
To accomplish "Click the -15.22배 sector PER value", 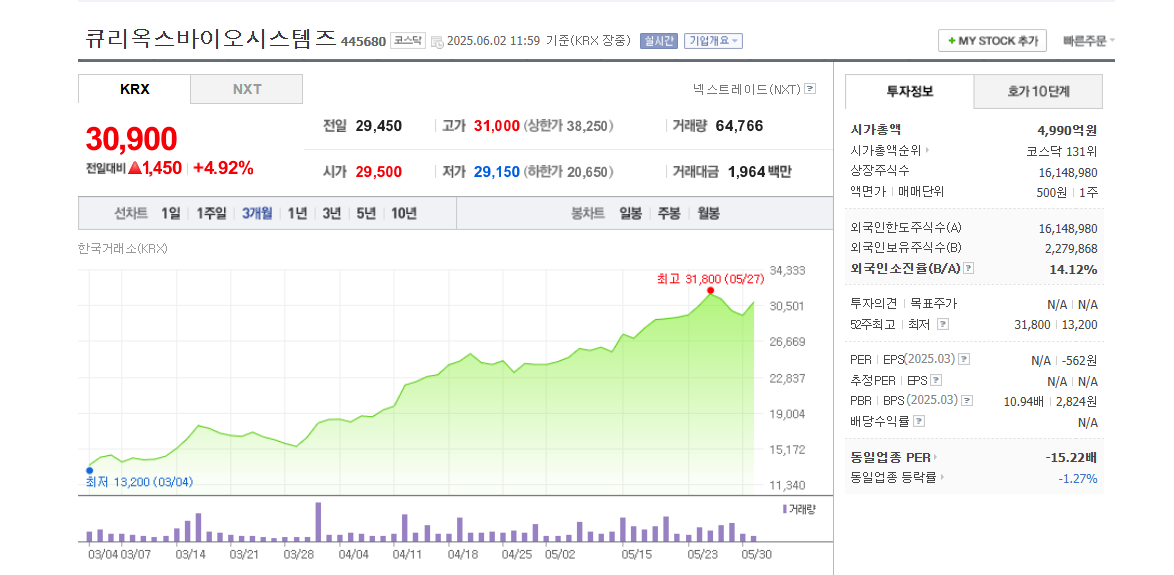I will (x=1071, y=457).
